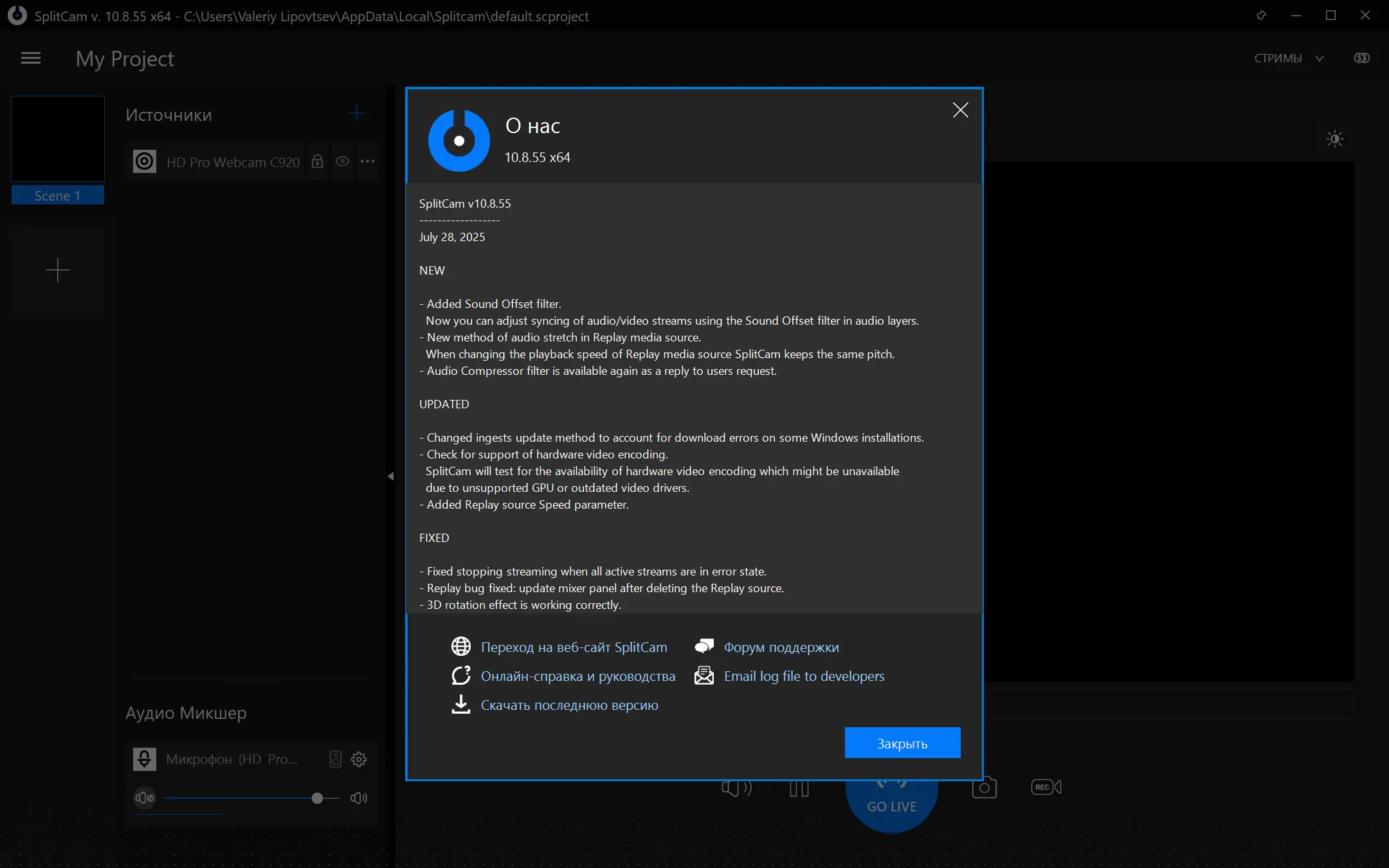Open Форум поддержки link
The width and height of the screenshot is (1389, 868).
click(781, 647)
